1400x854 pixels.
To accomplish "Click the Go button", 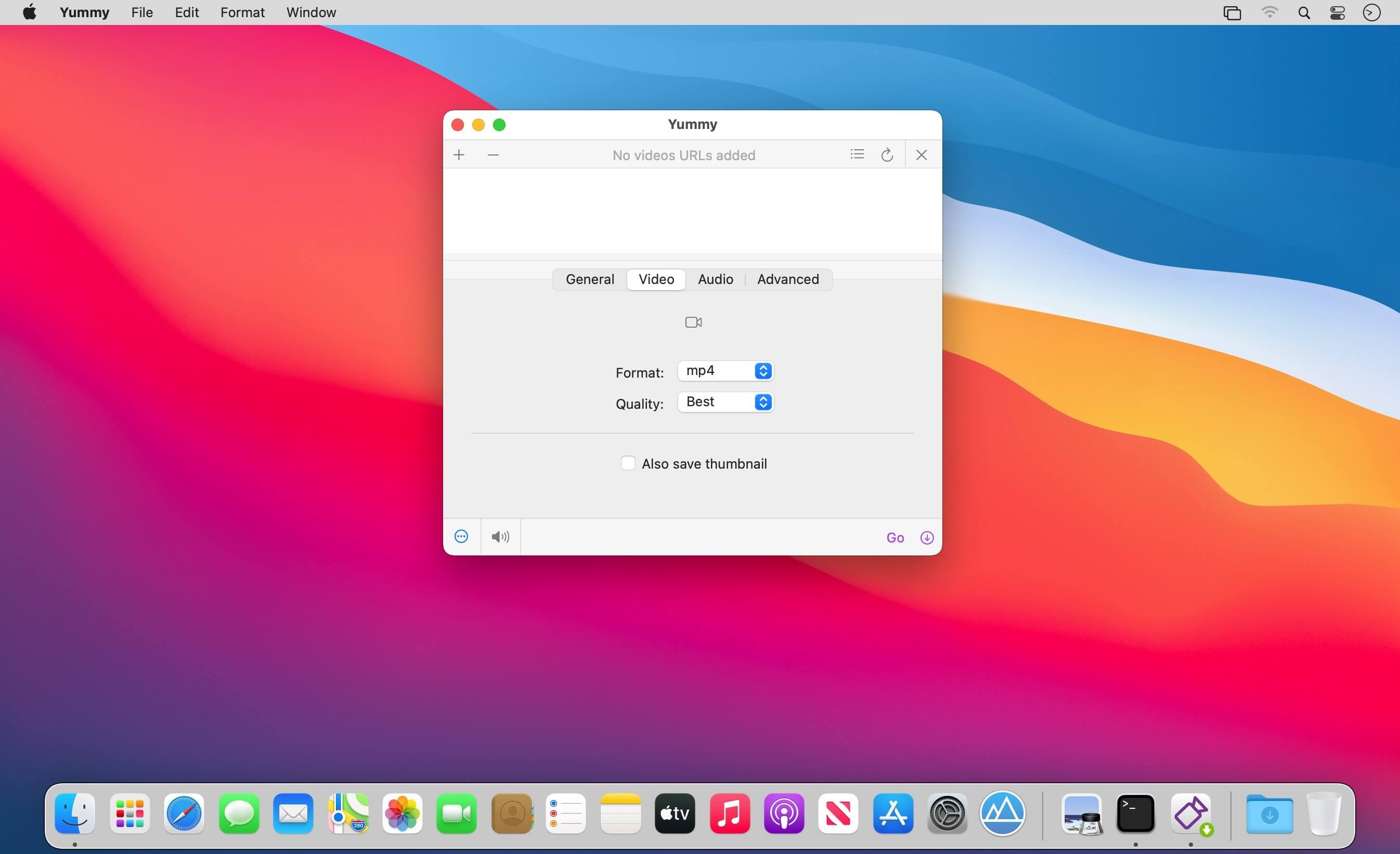I will [x=895, y=537].
